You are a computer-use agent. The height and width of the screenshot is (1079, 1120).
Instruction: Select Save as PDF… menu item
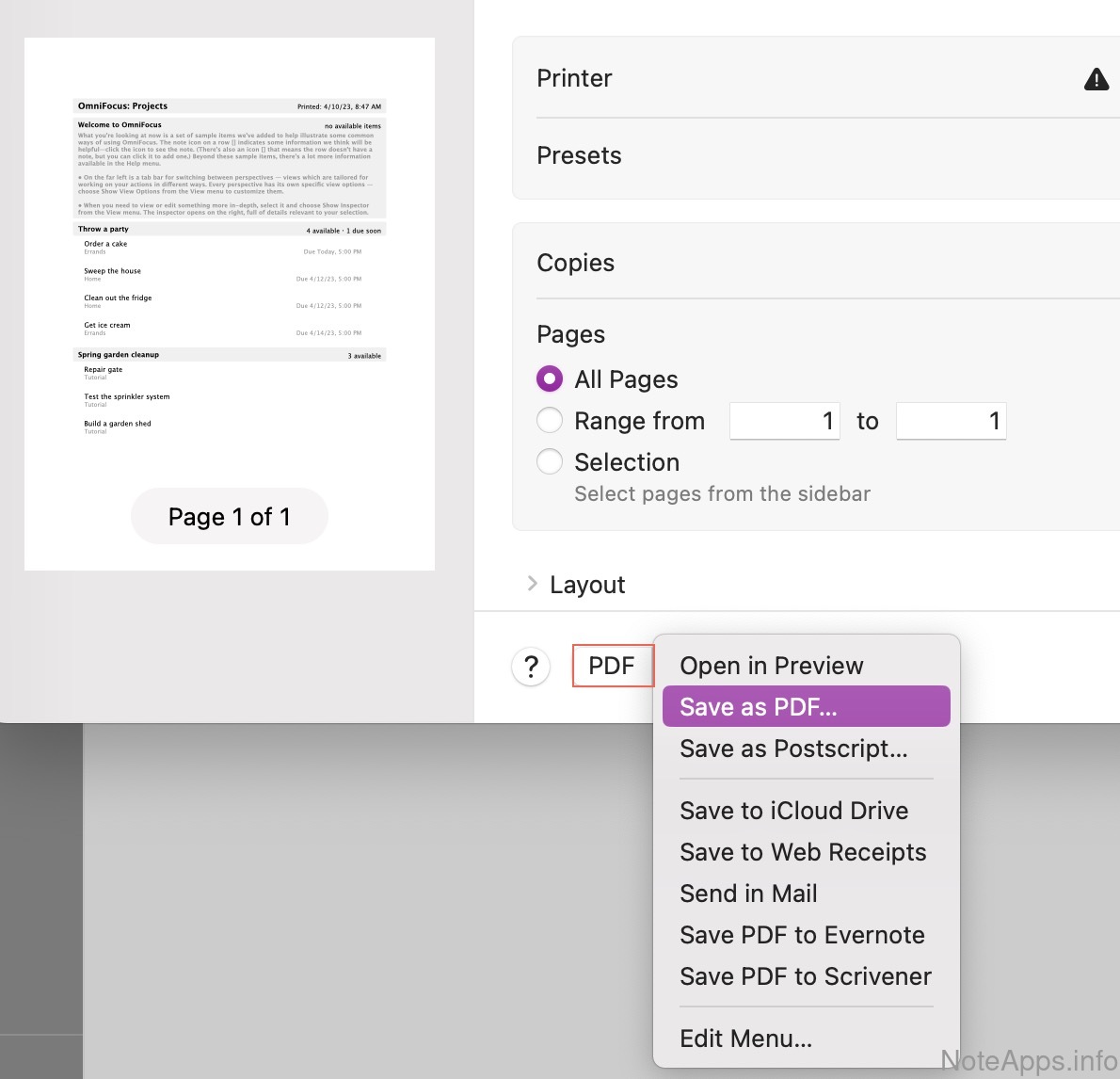pos(759,707)
